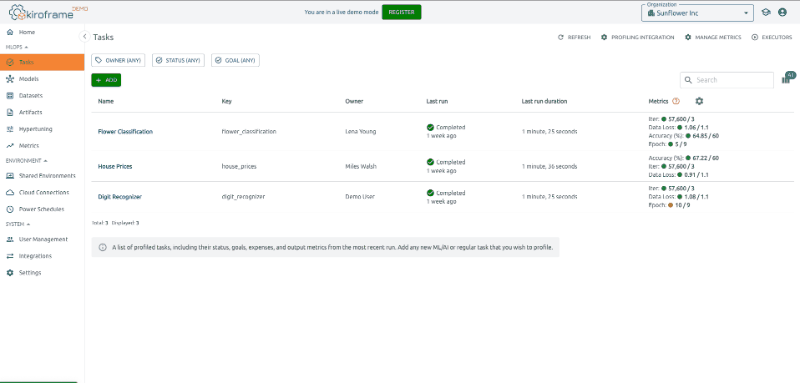Open Artifacts in the sidebar
The image size is (800, 383).
(x=42, y=112)
